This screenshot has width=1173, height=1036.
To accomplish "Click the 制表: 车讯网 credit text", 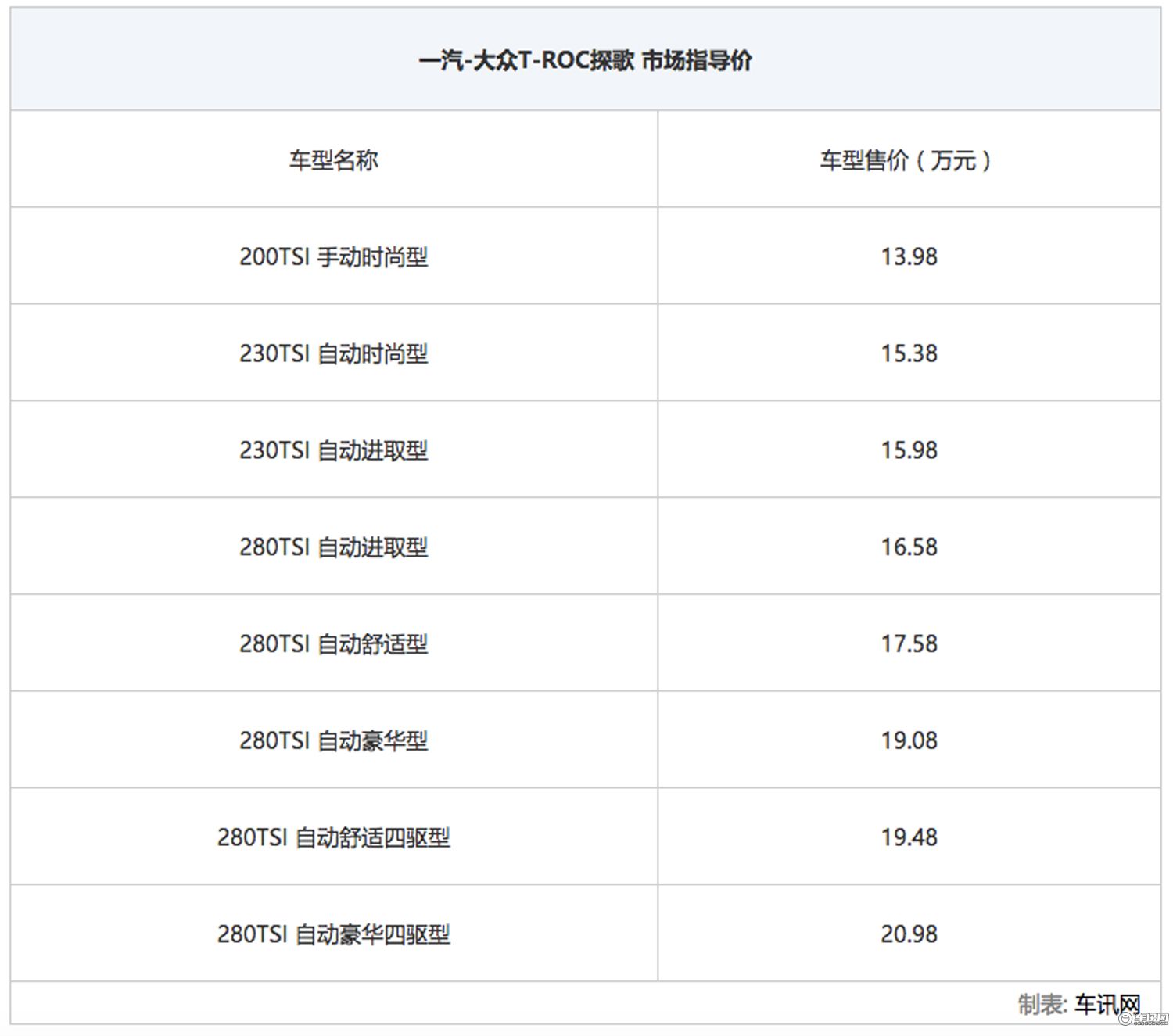I will point(1079,1004).
